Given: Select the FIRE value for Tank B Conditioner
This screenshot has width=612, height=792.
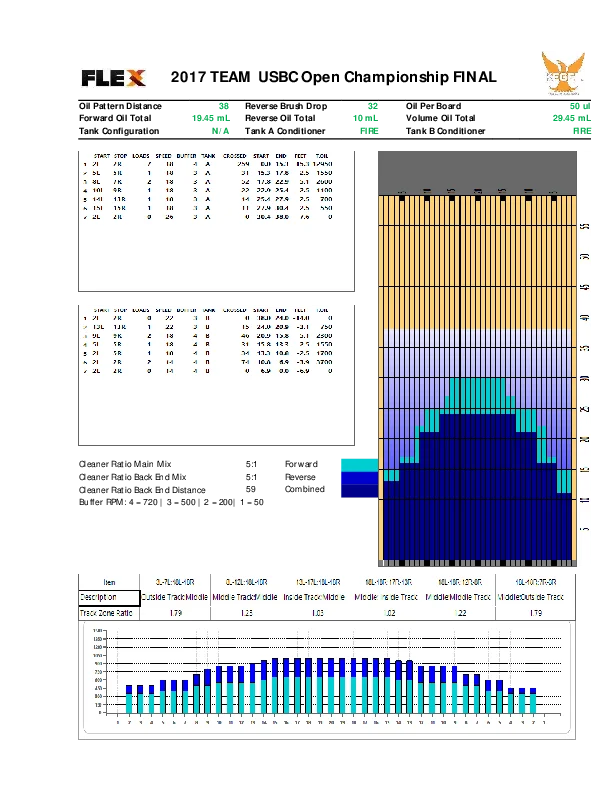Looking at the screenshot, I should coord(582,131).
